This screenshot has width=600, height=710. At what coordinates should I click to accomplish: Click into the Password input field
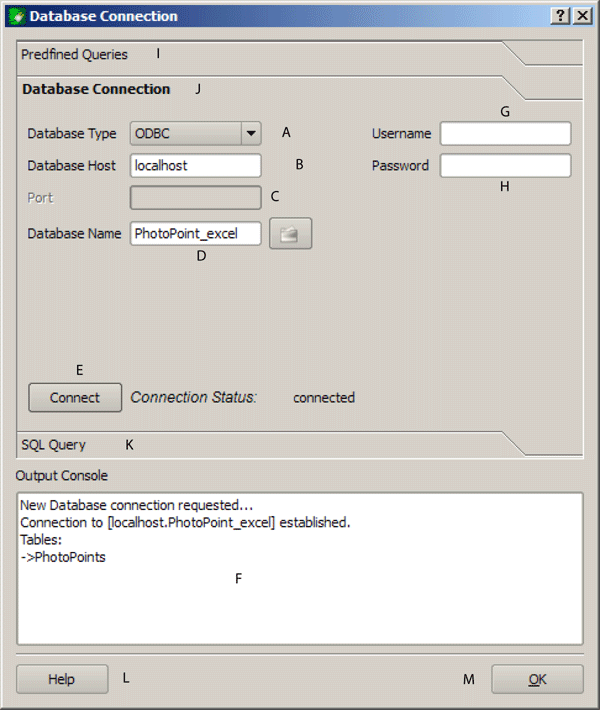(x=505, y=166)
